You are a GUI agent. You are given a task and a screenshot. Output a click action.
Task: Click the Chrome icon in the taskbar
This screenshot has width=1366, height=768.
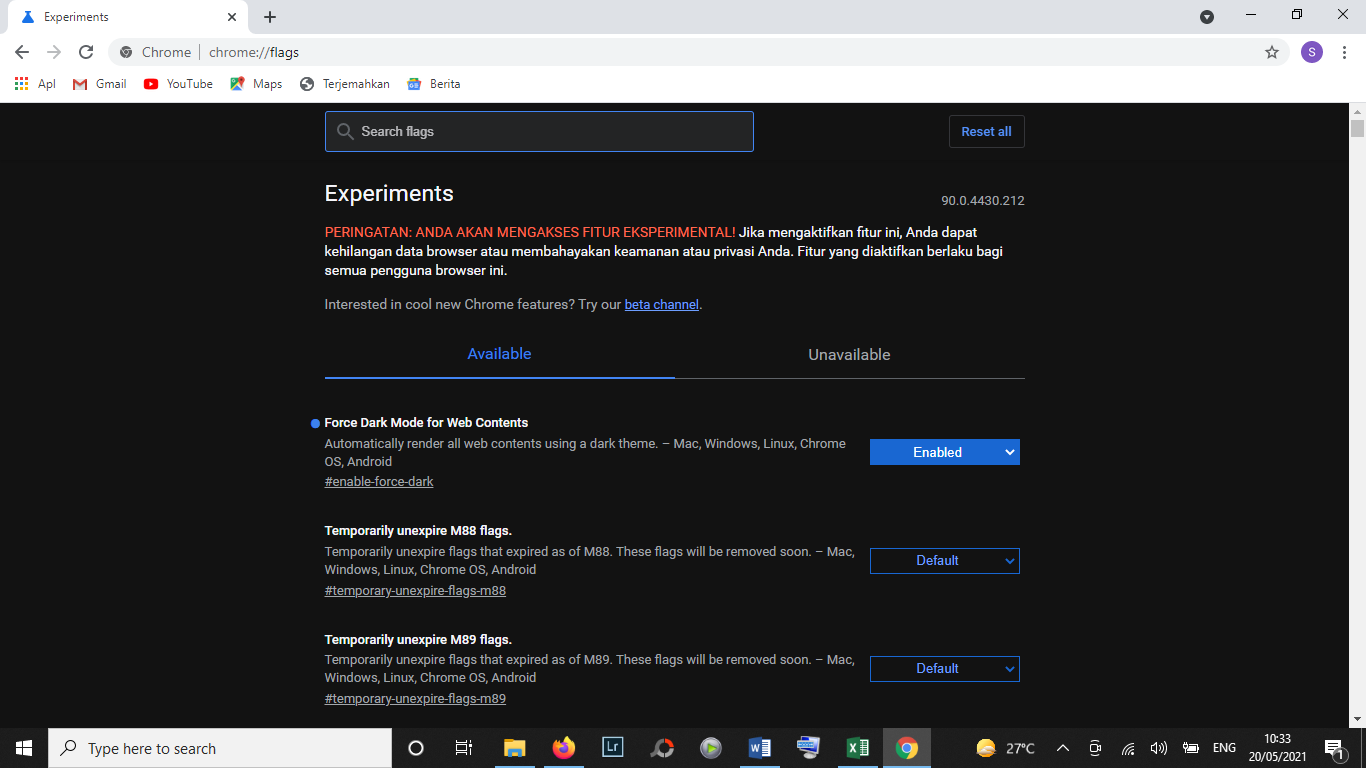[907, 748]
